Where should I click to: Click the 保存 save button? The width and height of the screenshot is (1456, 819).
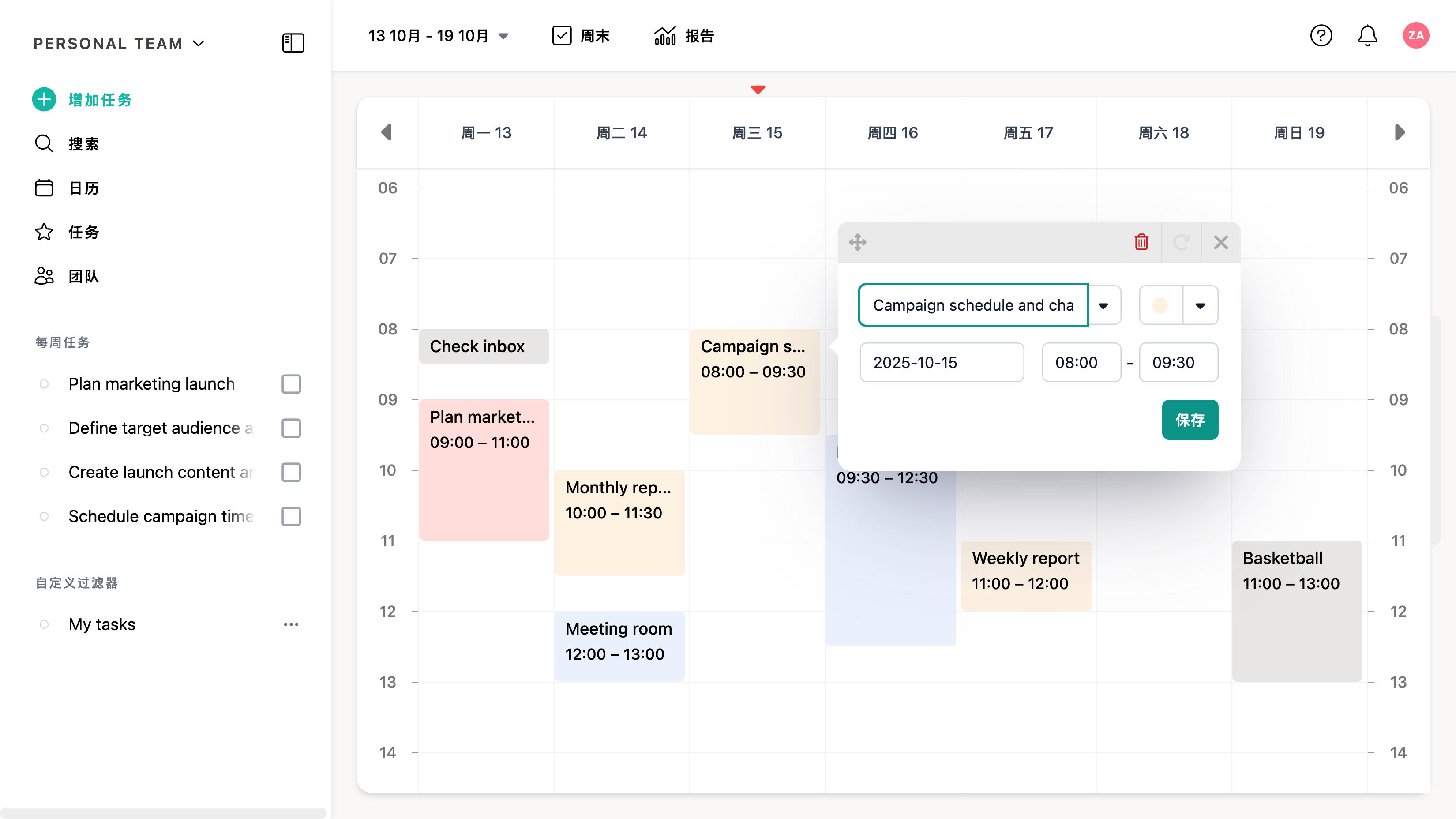pos(1189,419)
